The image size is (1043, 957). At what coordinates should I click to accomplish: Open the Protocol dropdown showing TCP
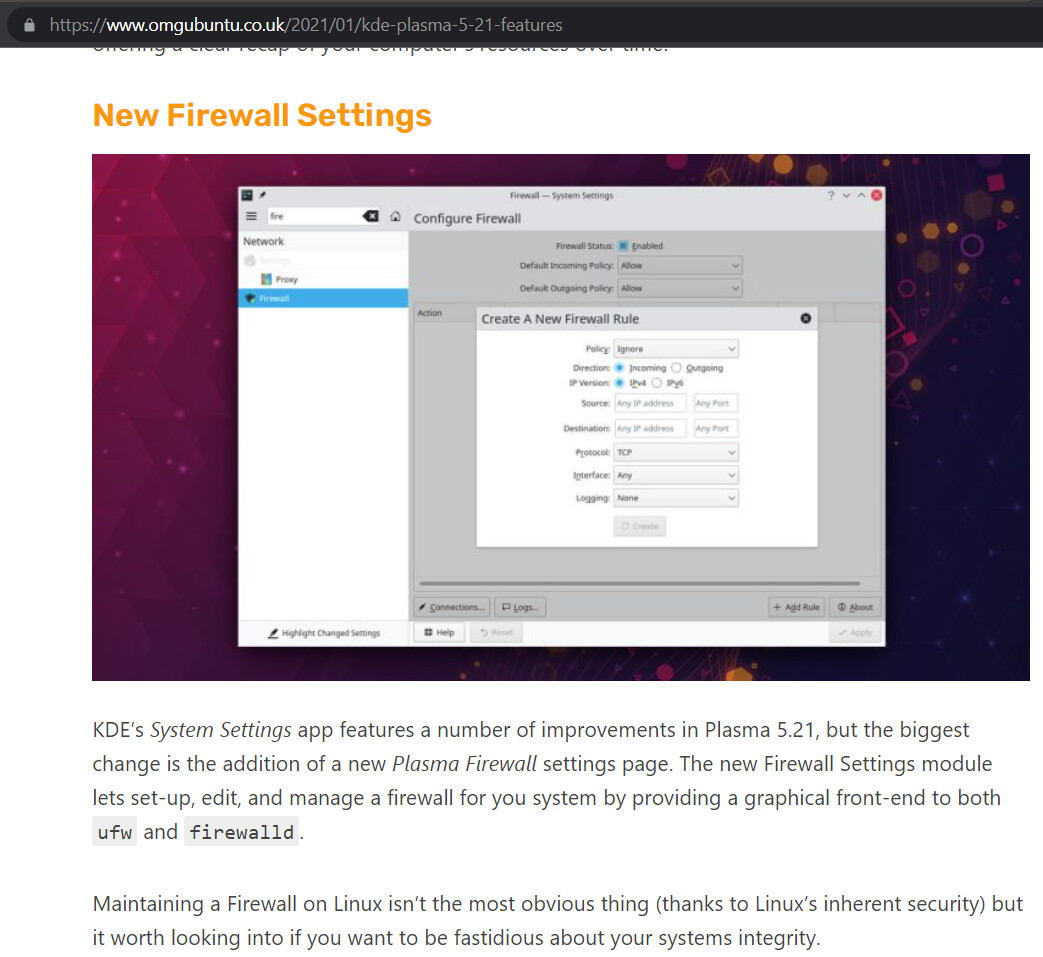point(676,453)
